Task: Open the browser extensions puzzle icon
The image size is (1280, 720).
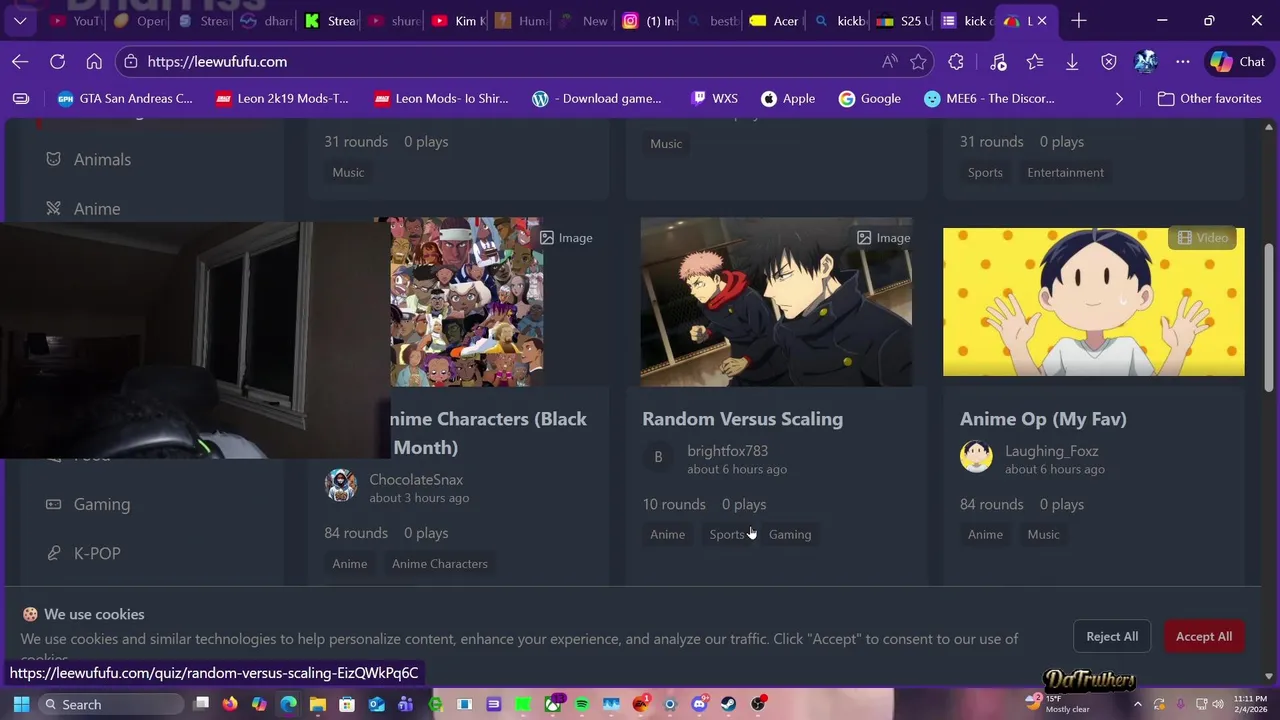Action: 956,62
